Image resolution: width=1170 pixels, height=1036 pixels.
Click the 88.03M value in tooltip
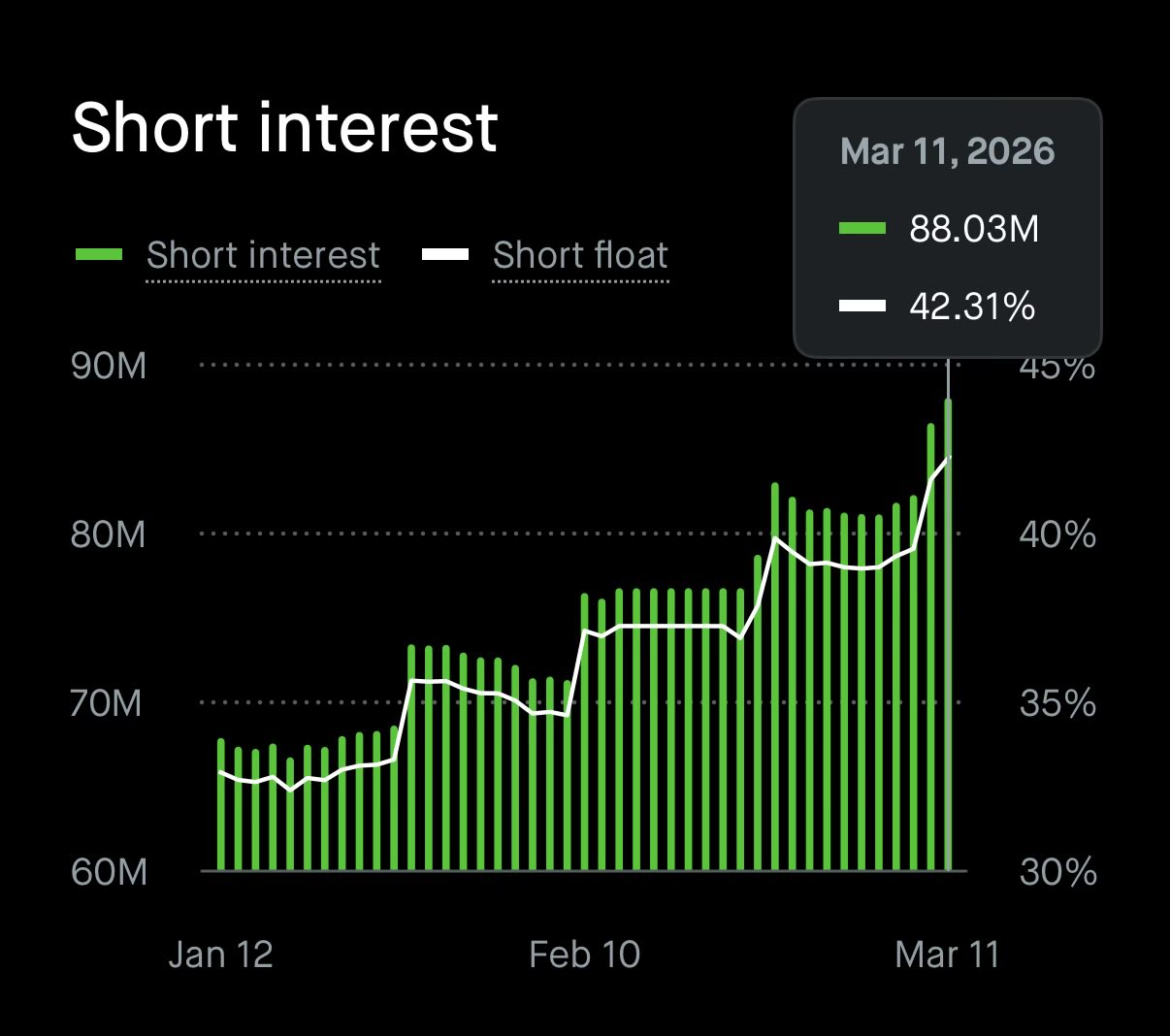tap(973, 229)
